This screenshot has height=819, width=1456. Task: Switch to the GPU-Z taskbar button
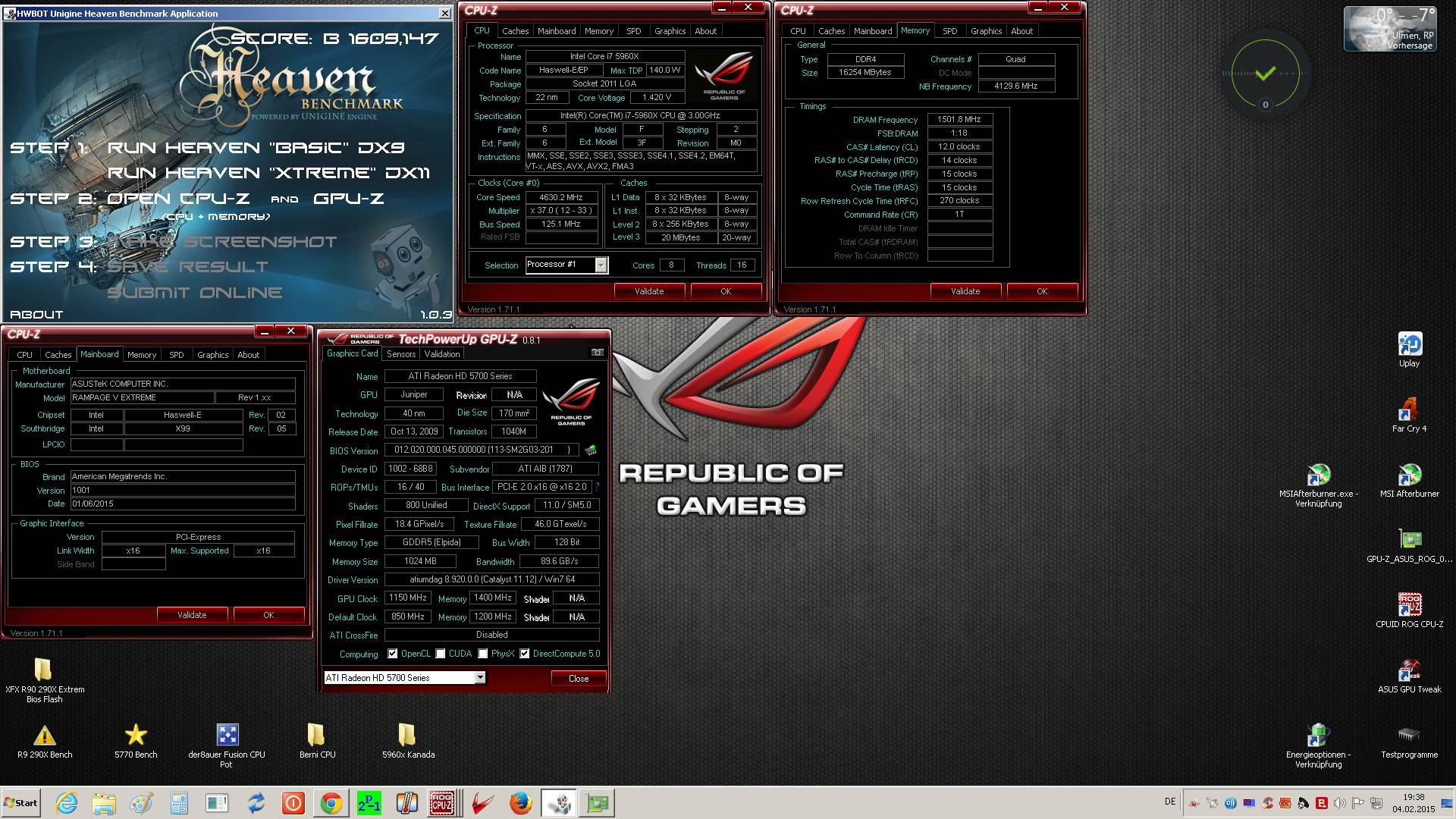(596, 803)
